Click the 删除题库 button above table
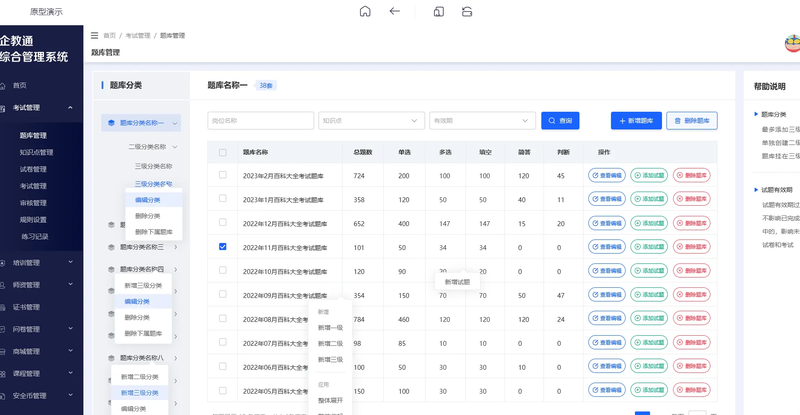The image size is (800, 415). coord(692,120)
